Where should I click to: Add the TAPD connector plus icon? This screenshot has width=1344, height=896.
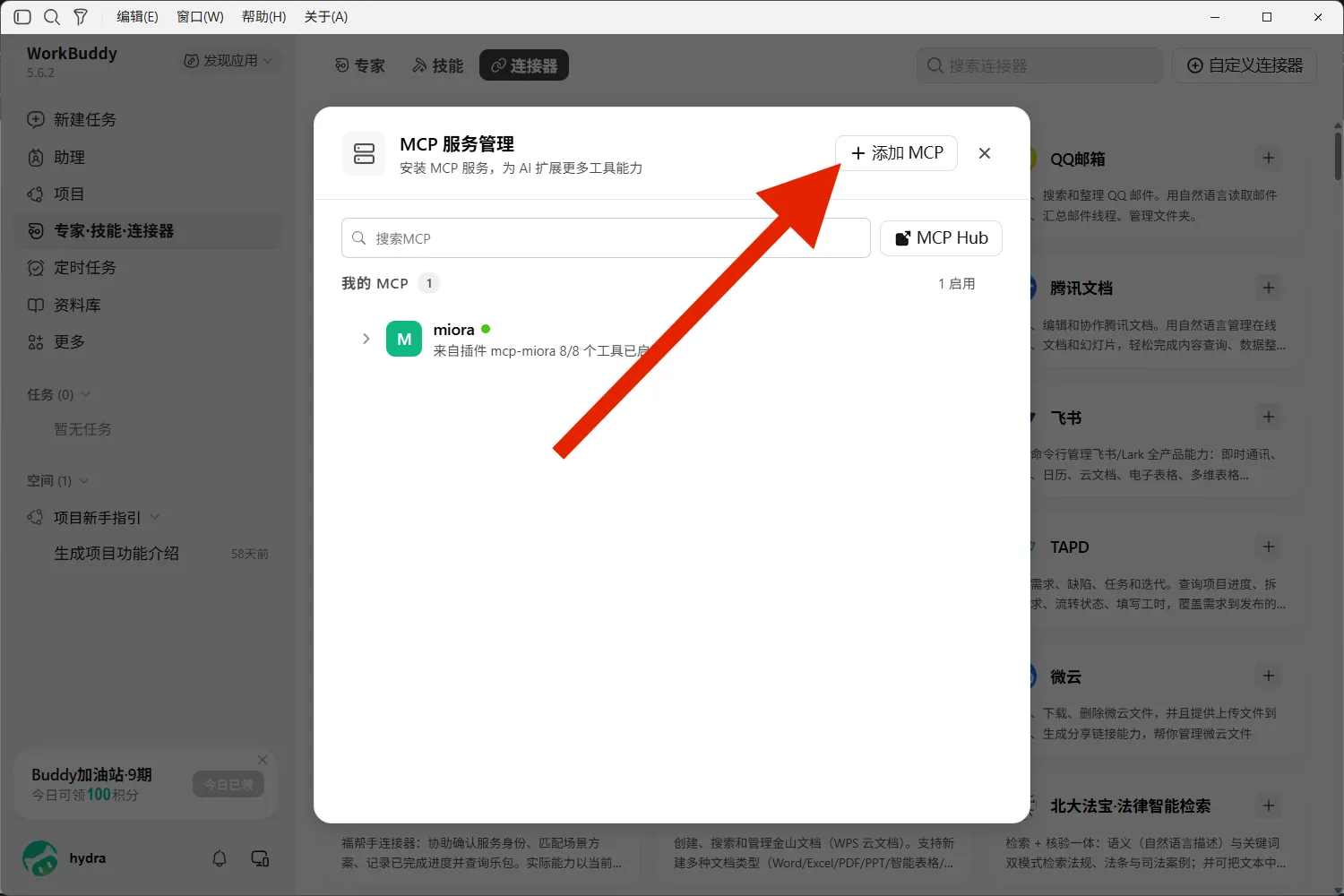(x=1269, y=547)
